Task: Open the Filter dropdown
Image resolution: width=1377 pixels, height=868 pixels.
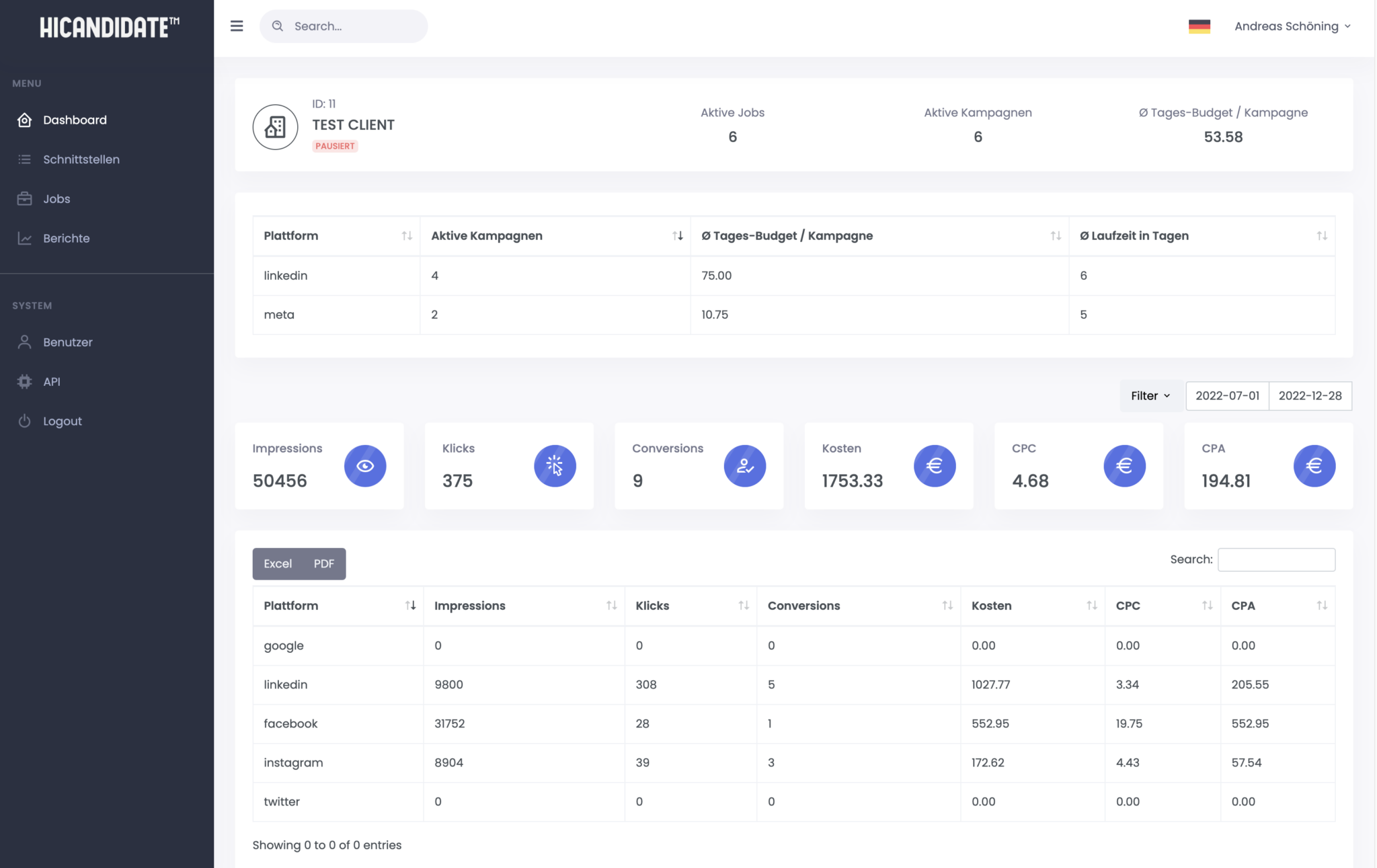Action: (x=1150, y=396)
